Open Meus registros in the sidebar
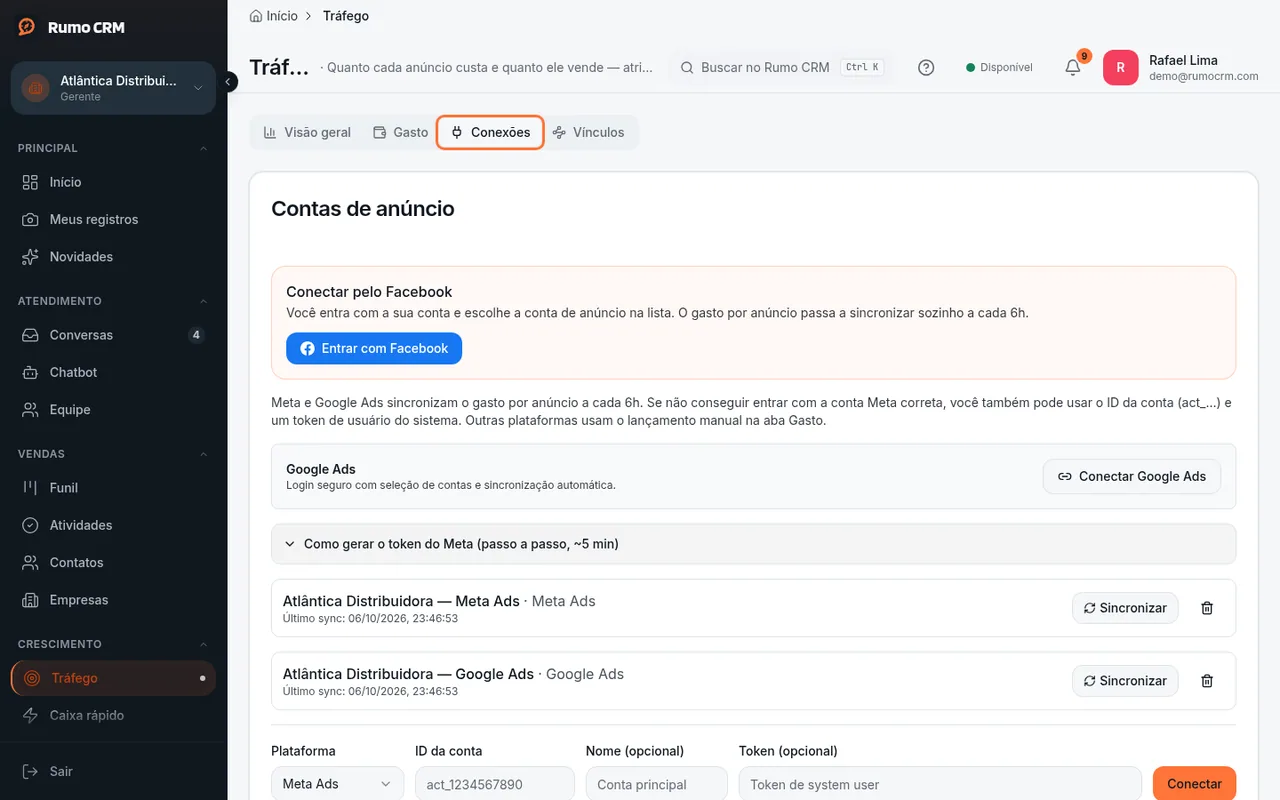 (x=113, y=219)
